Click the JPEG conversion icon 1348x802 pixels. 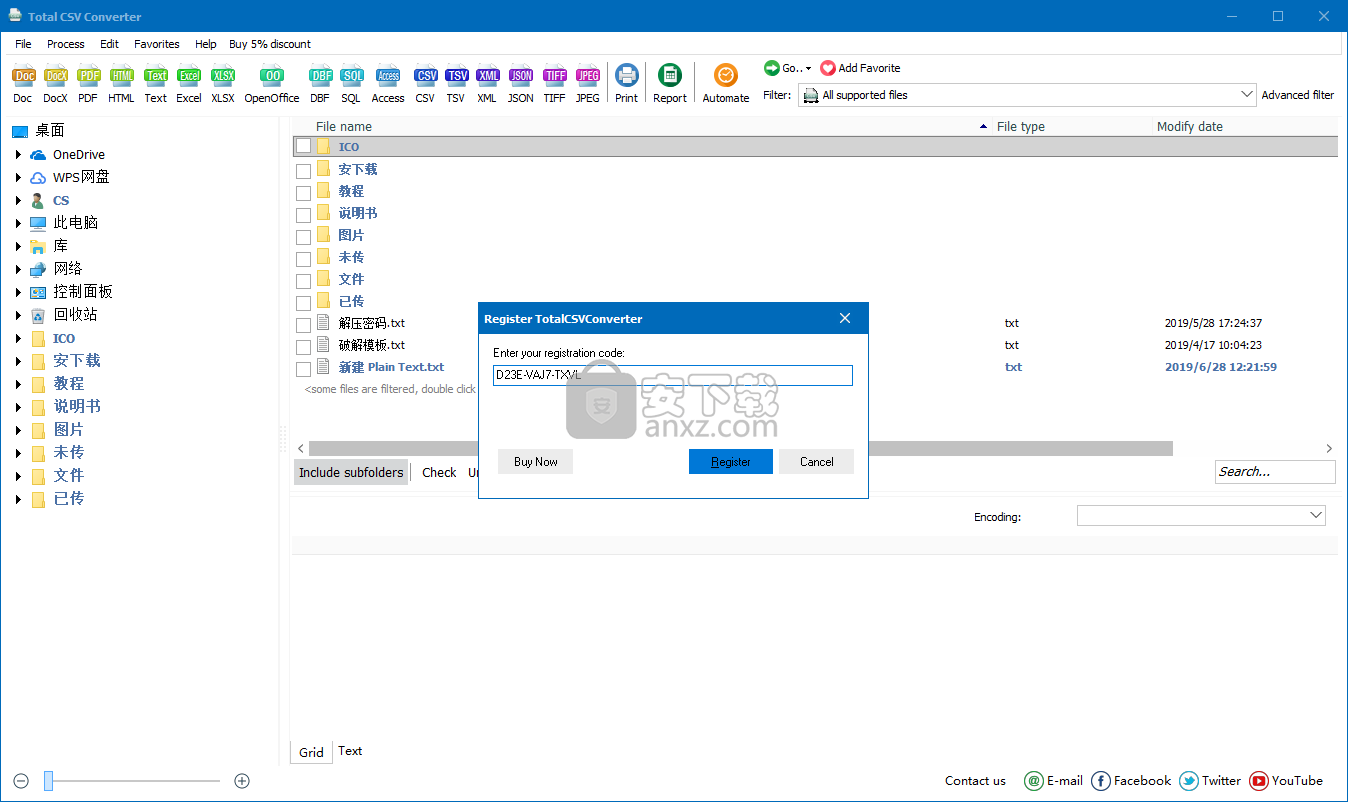[x=588, y=76]
